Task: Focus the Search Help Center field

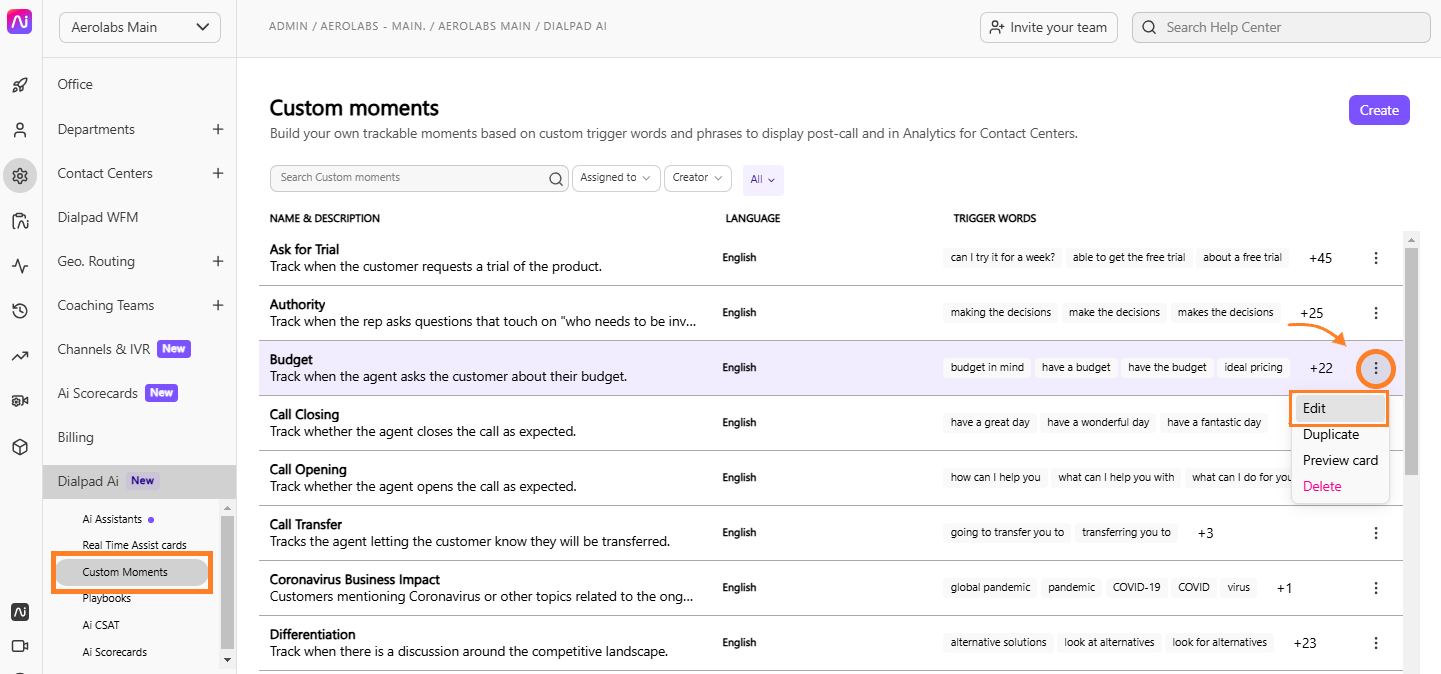Action: 1281,27
